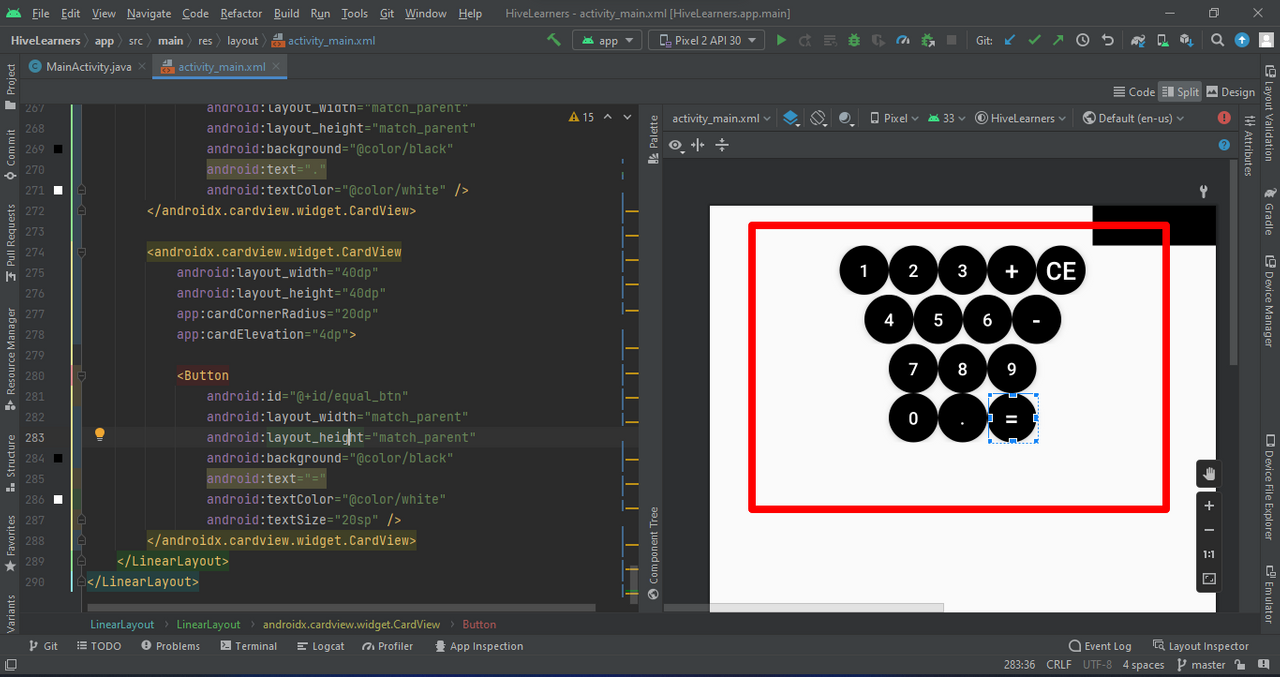The image size is (1280, 677).
Task: Open the Tools menu
Action: coord(354,13)
